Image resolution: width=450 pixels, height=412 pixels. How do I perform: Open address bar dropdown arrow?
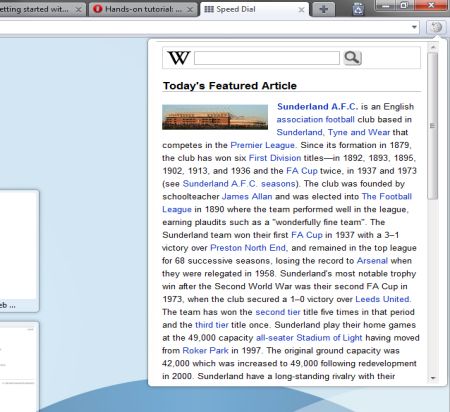[414, 27]
